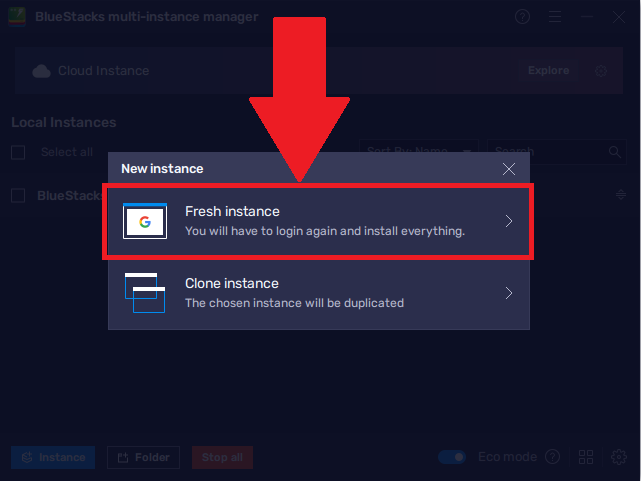641x481 pixels.
Task: Open the hamburger menu in title bar
Action: 554,17
